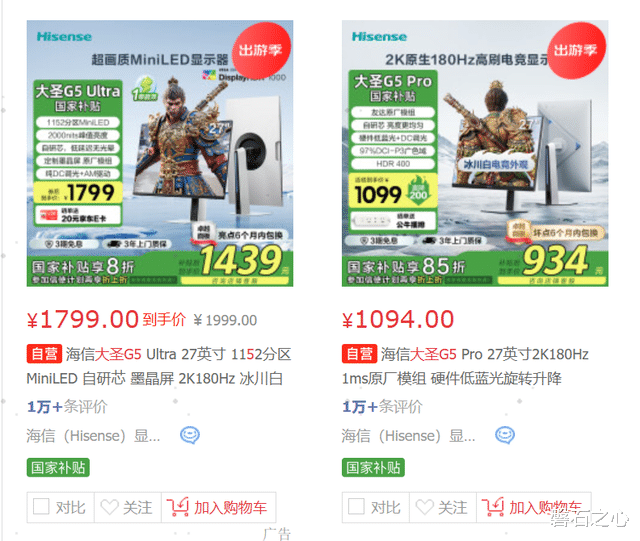Screen dimensions: 640x541
Task: Click 国家补贴 tag under G5 Ultra
Action: (x=58, y=468)
